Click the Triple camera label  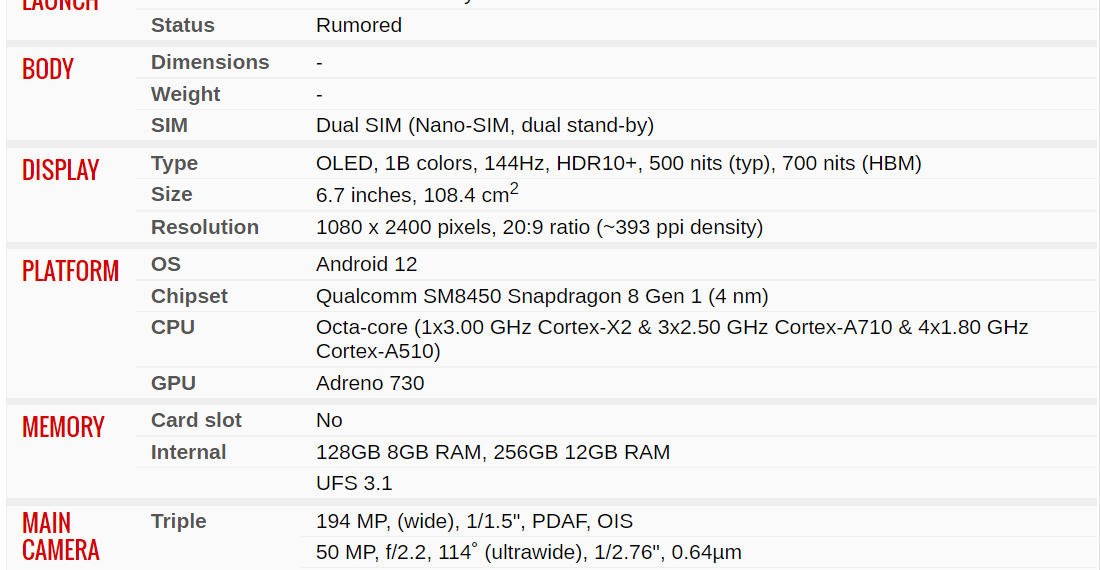[178, 522]
